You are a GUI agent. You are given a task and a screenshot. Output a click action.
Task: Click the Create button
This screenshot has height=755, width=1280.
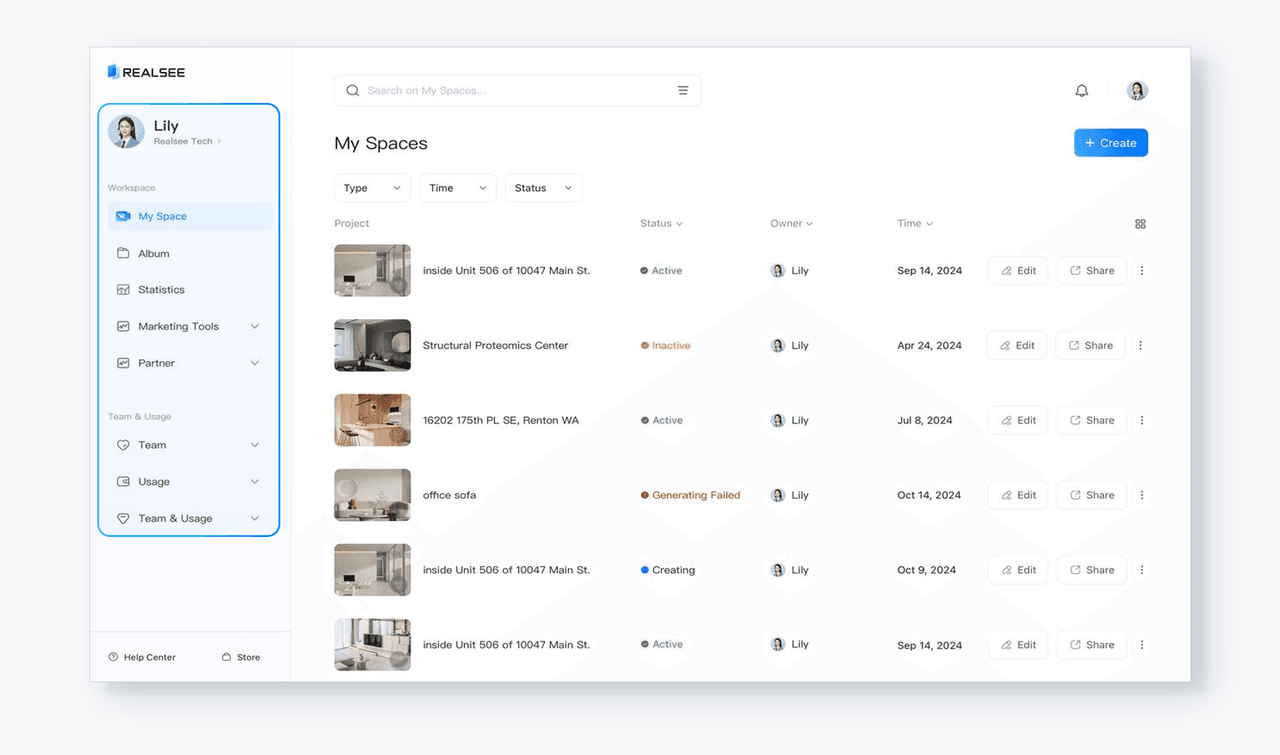pos(1111,143)
